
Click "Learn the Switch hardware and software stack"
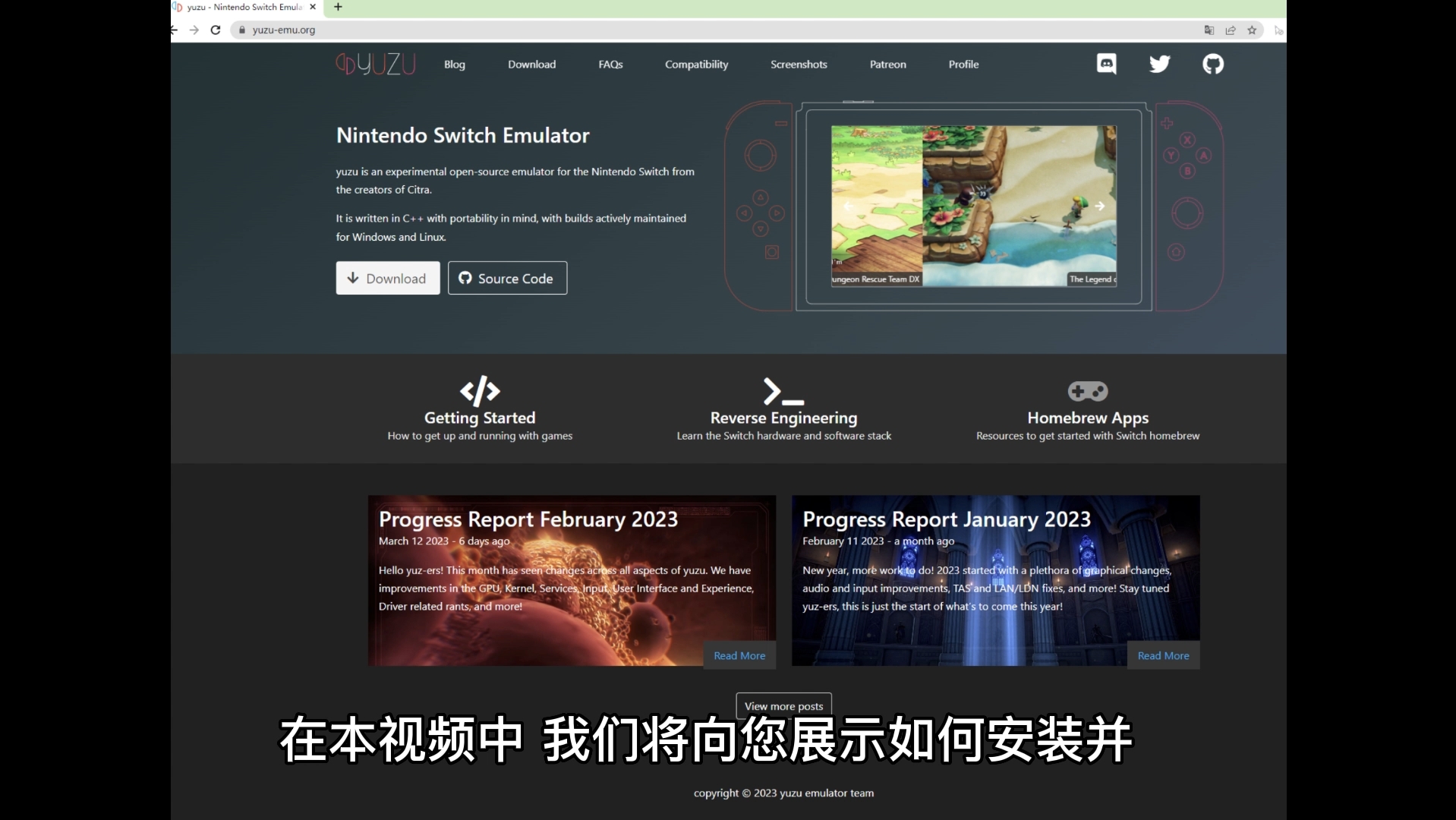click(x=783, y=436)
